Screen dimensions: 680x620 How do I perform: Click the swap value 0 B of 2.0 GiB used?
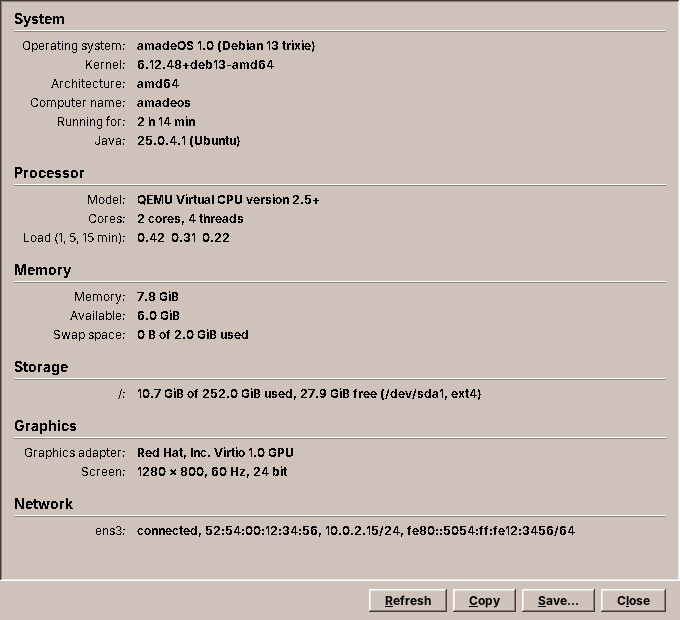click(193, 335)
